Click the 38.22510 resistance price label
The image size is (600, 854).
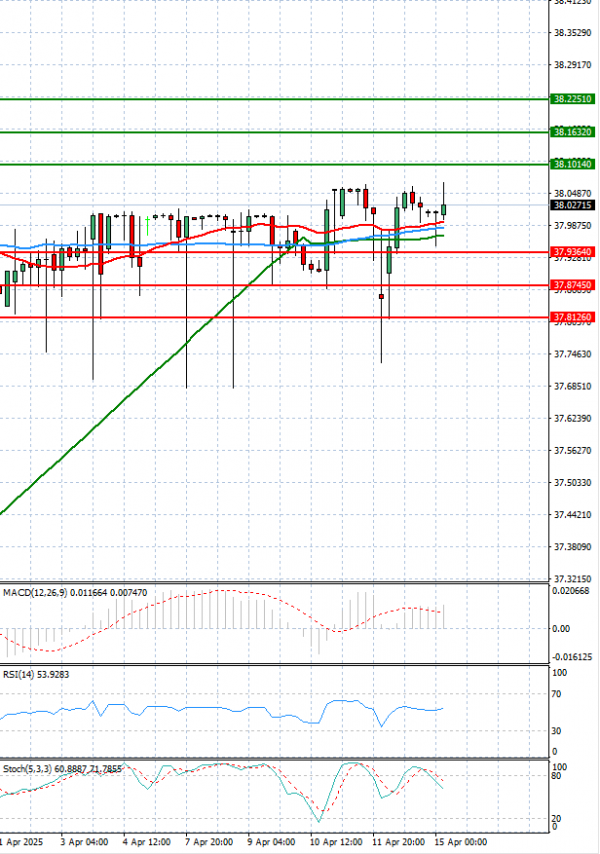pos(572,99)
